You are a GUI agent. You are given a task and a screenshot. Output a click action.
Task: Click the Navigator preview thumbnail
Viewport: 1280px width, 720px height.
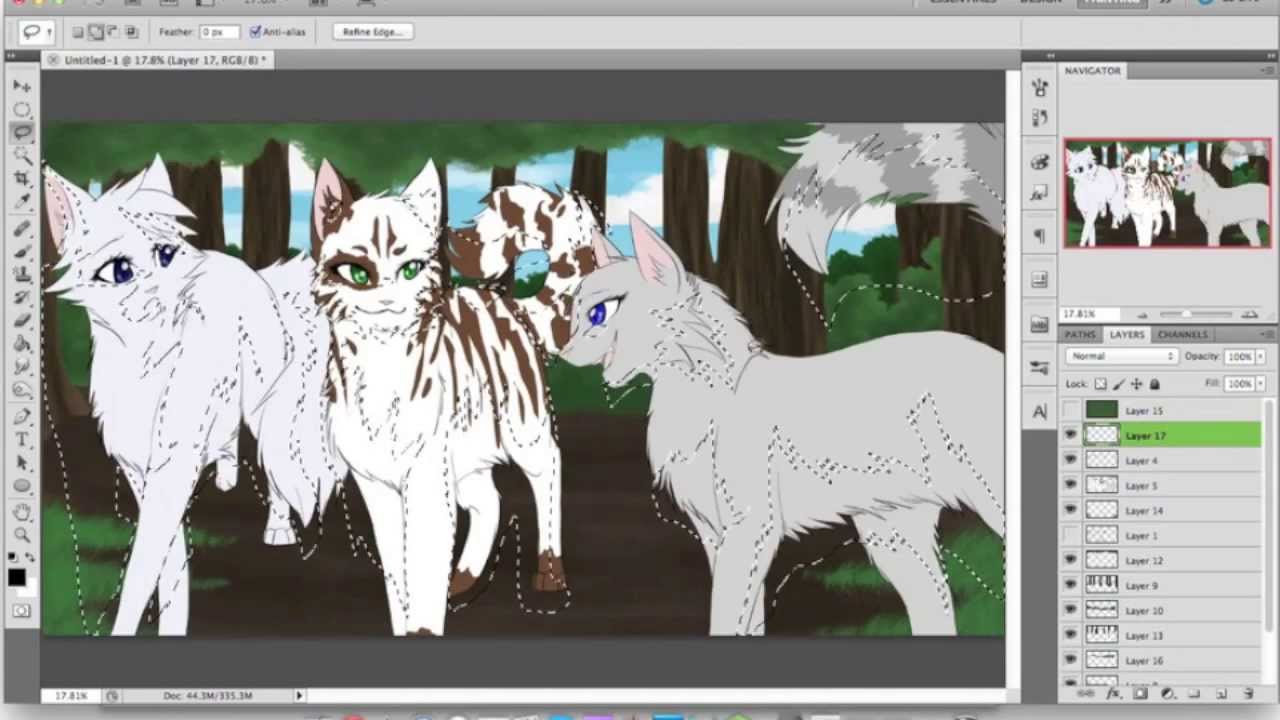pos(1167,193)
